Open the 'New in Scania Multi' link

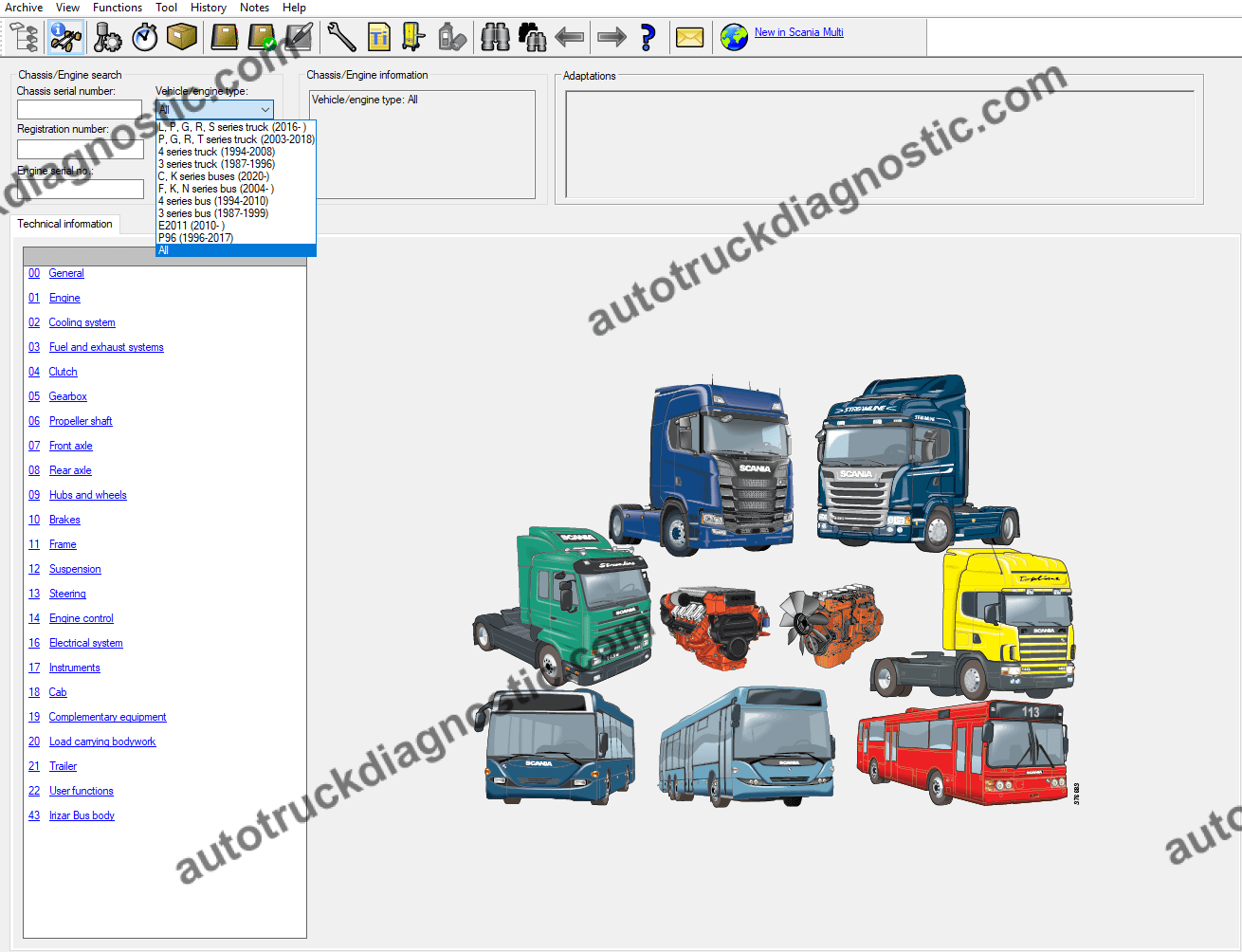pyautogui.click(x=798, y=32)
